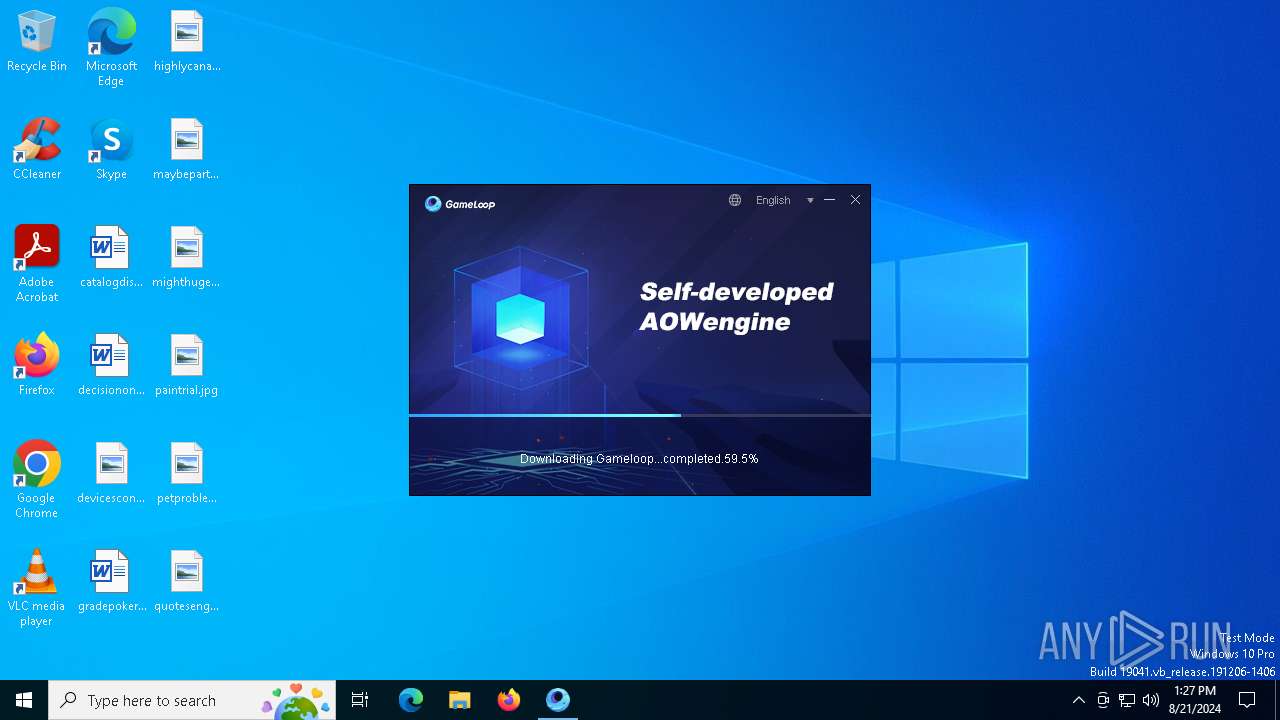The width and height of the screenshot is (1280, 720).
Task: Select the highlycana image file
Action: (x=187, y=42)
